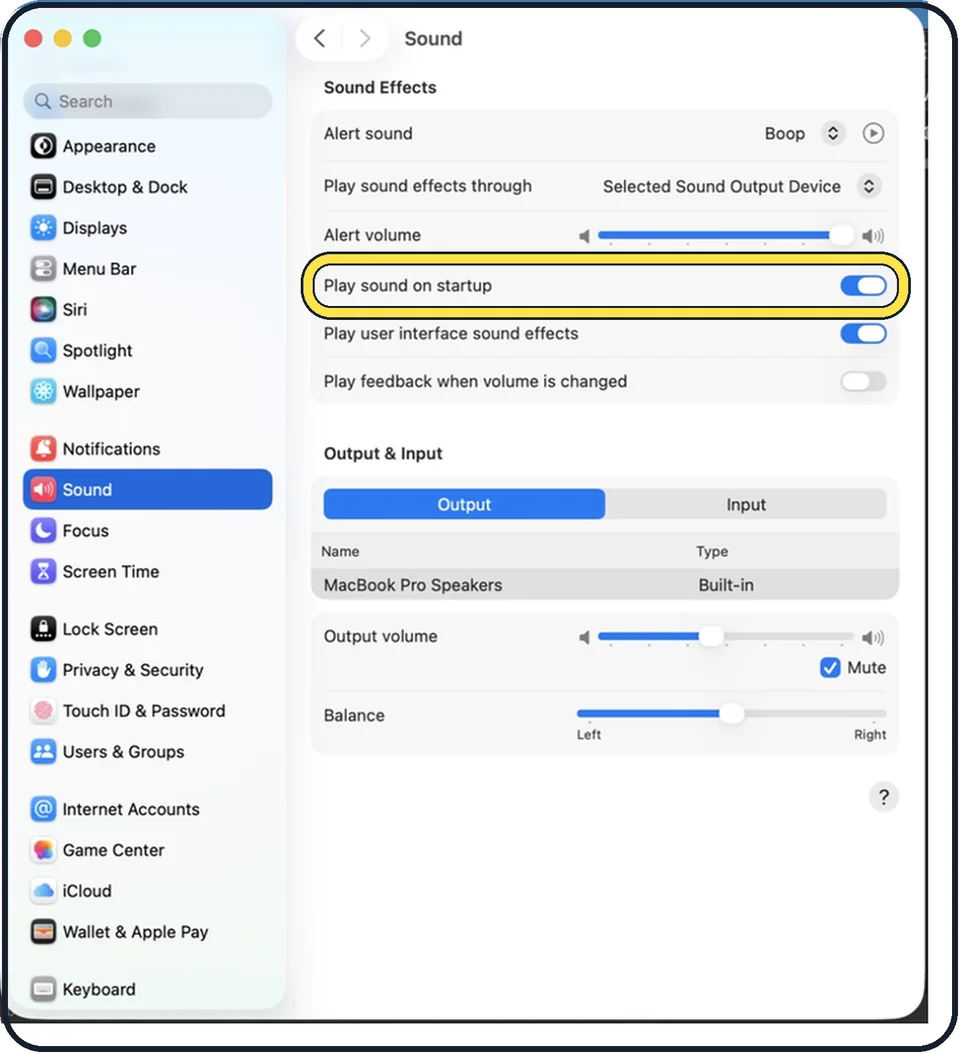Go forward with the right chevron
The height and width of the screenshot is (1054, 960).
point(364,38)
